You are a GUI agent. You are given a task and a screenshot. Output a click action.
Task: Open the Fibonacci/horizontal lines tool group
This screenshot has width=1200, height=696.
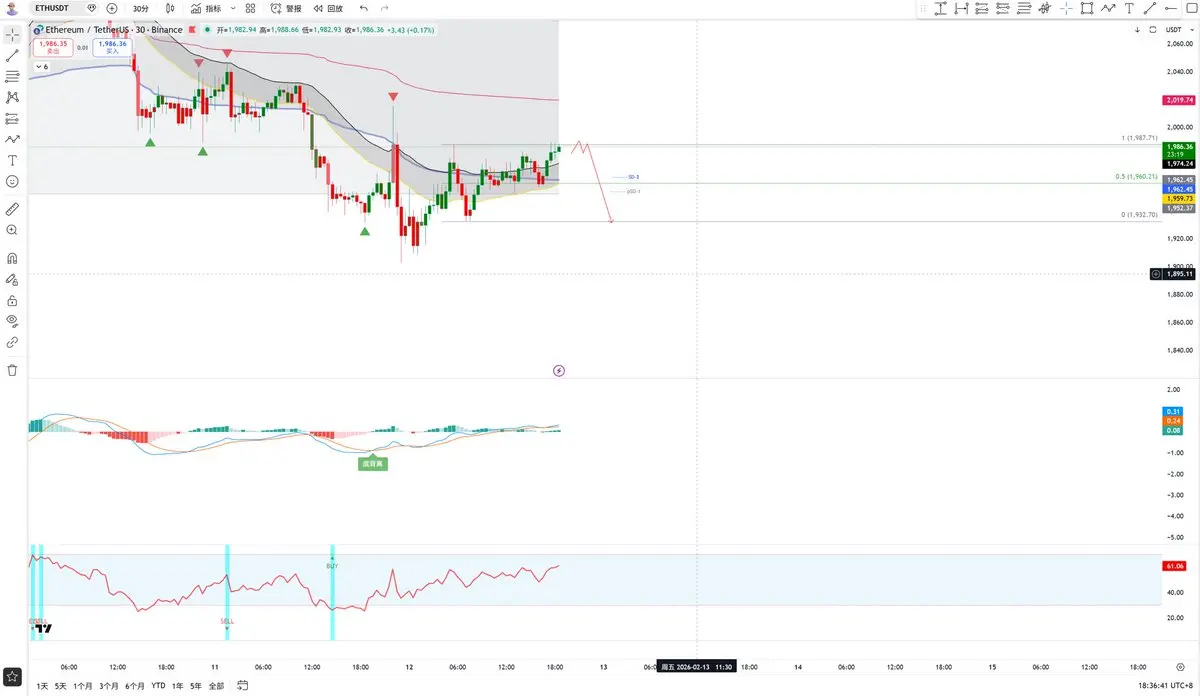[12, 76]
